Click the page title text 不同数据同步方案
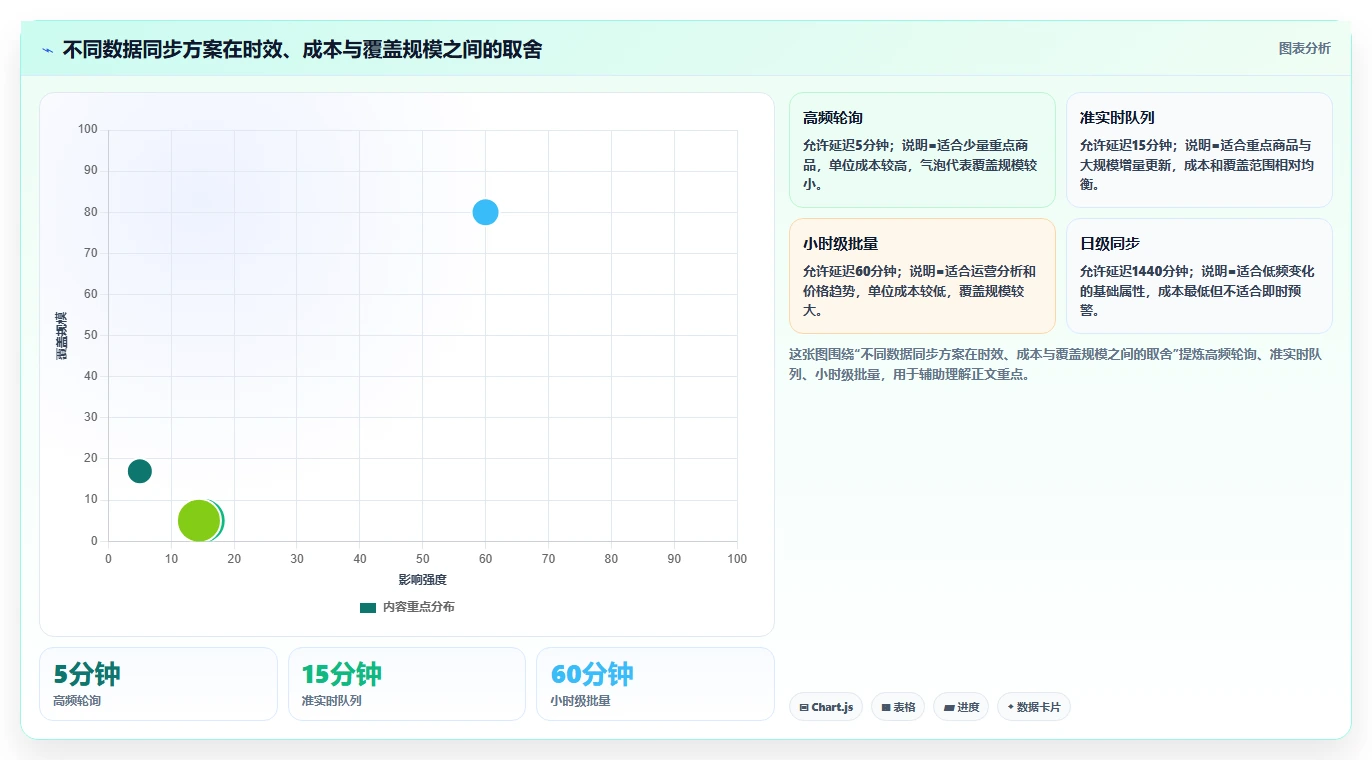1372x760 pixels. [x=302, y=49]
